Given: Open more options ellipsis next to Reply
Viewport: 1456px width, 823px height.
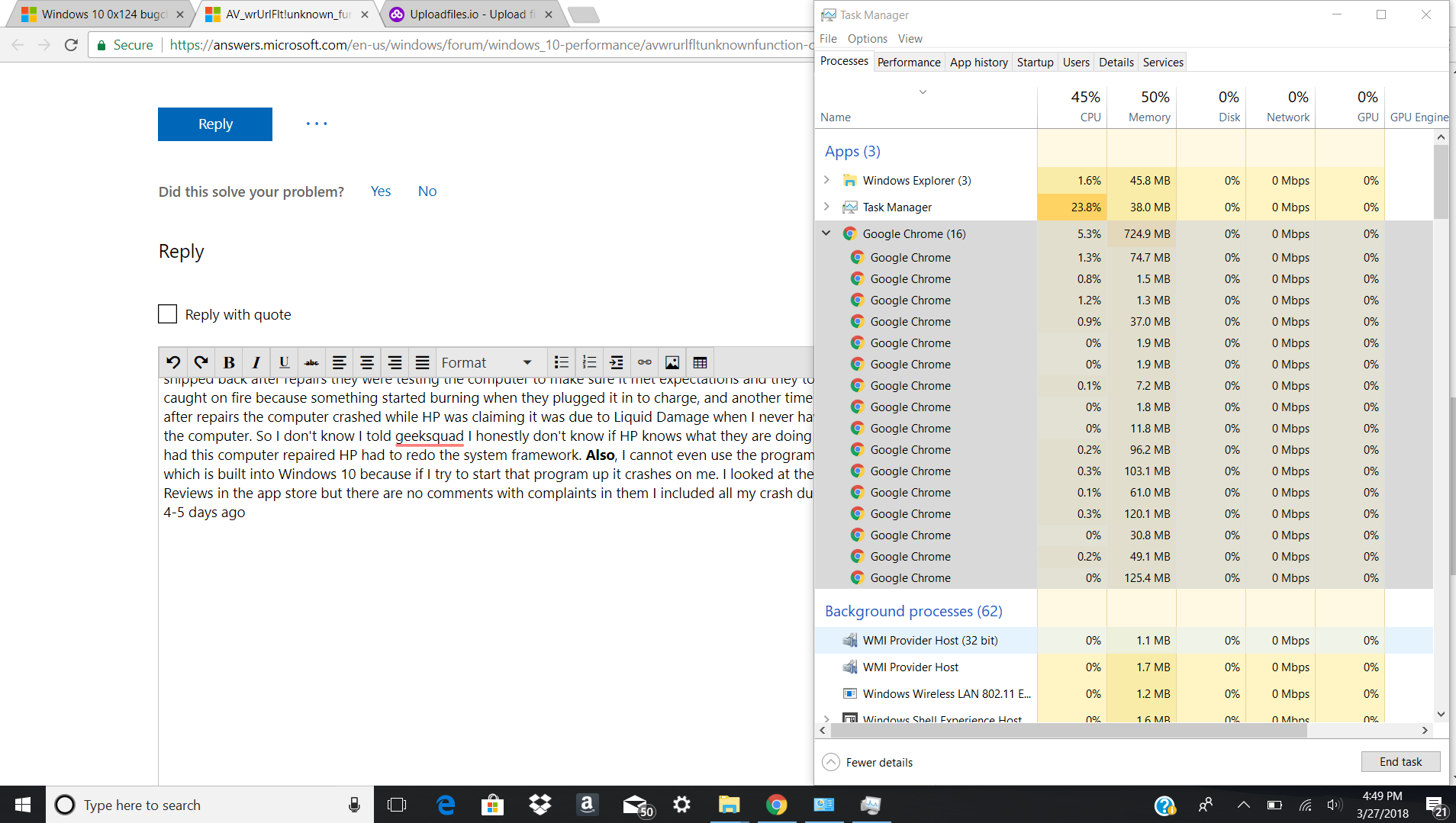Looking at the screenshot, I should click(317, 124).
